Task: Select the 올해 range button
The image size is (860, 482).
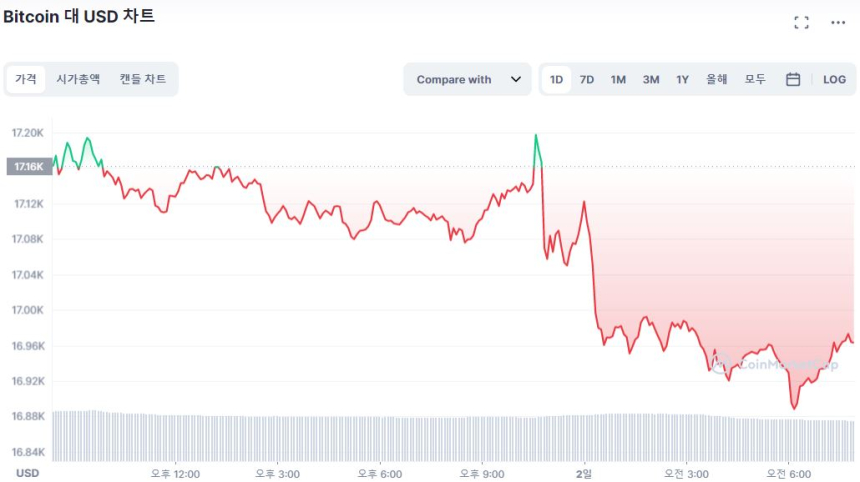Action: 716,80
